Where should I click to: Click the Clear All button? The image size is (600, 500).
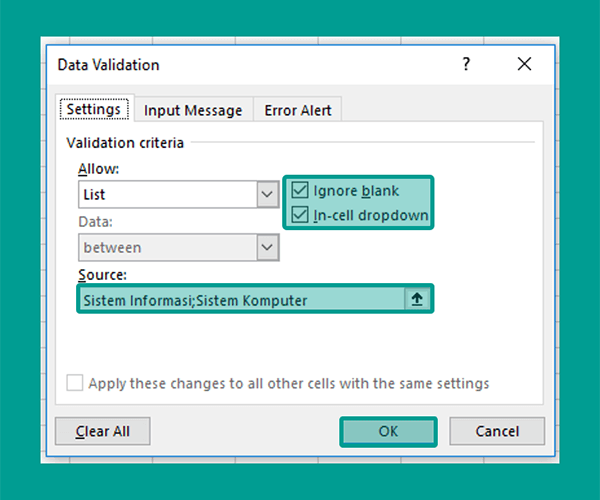point(103,432)
